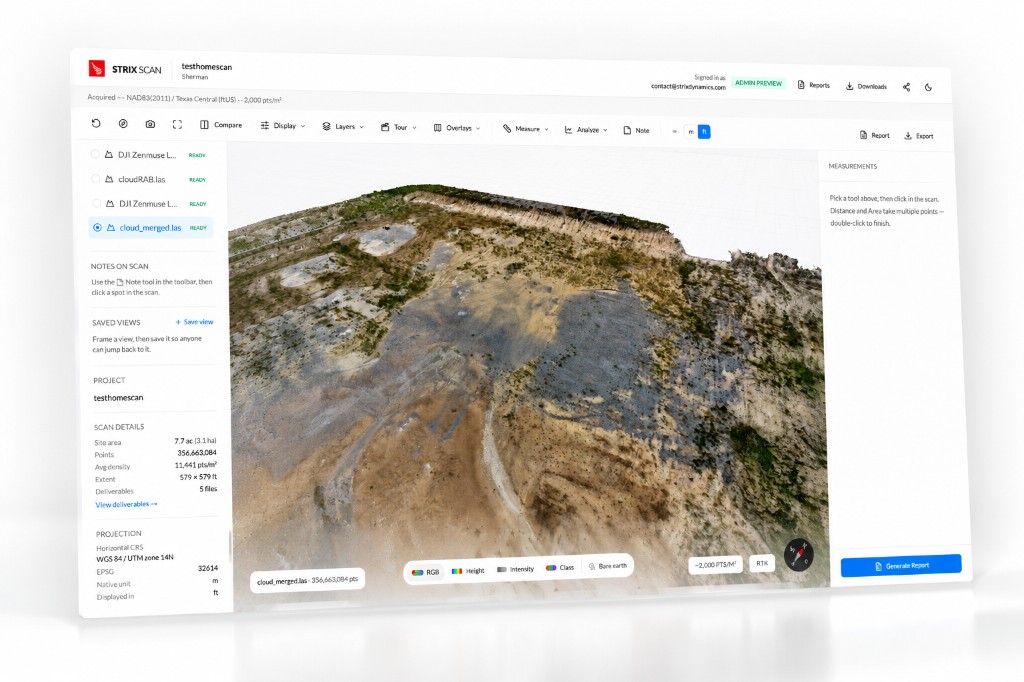The height and width of the screenshot is (682, 1024).
Task: Click the Site area value 7.7 ac
Action: coord(195,441)
